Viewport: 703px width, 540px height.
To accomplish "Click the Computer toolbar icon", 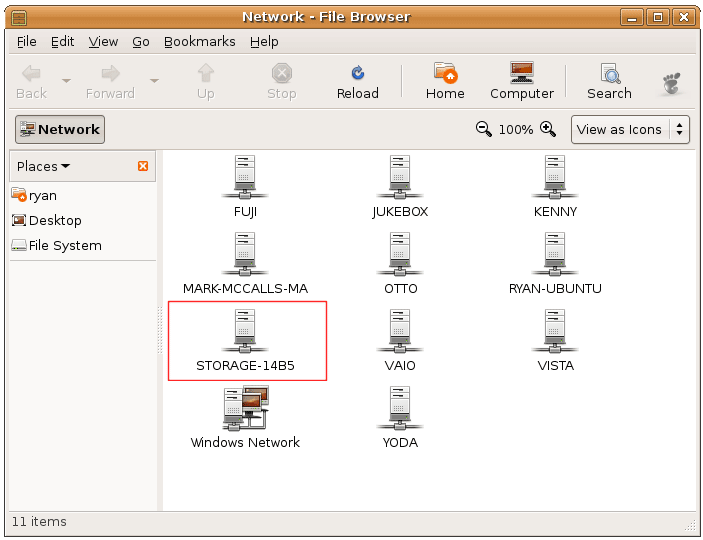I will coord(521,80).
